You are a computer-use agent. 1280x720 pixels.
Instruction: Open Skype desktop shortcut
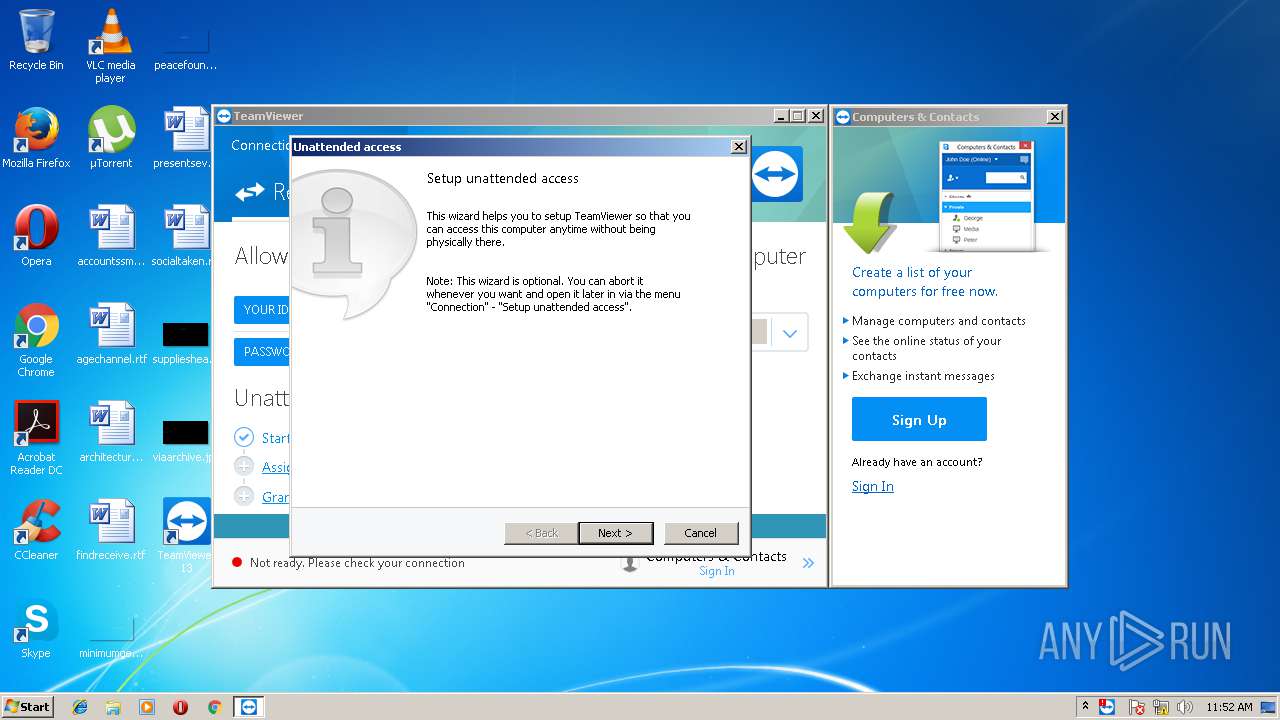(36, 628)
